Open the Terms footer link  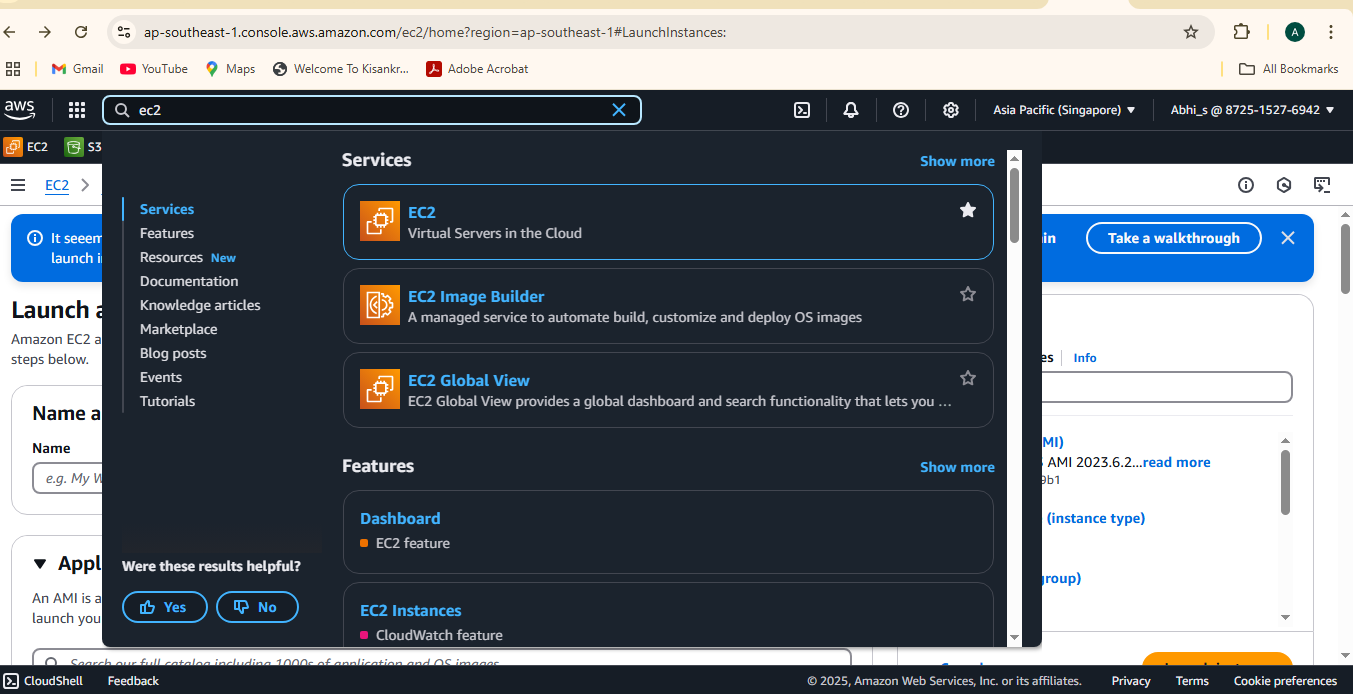pyautogui.click(x=1192, y=681)
